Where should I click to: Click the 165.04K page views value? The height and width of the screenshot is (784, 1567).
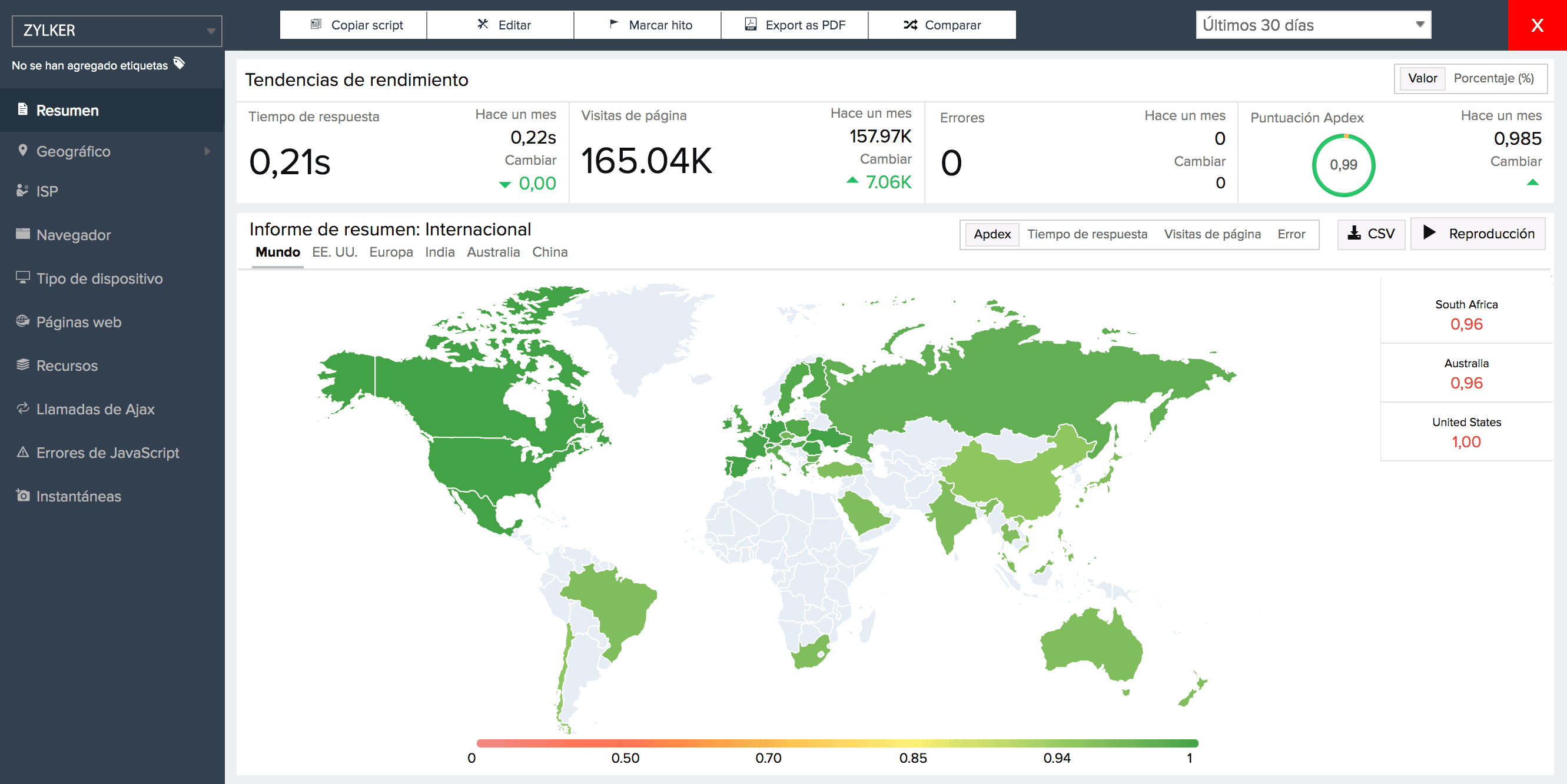click(x=646, y=161)
